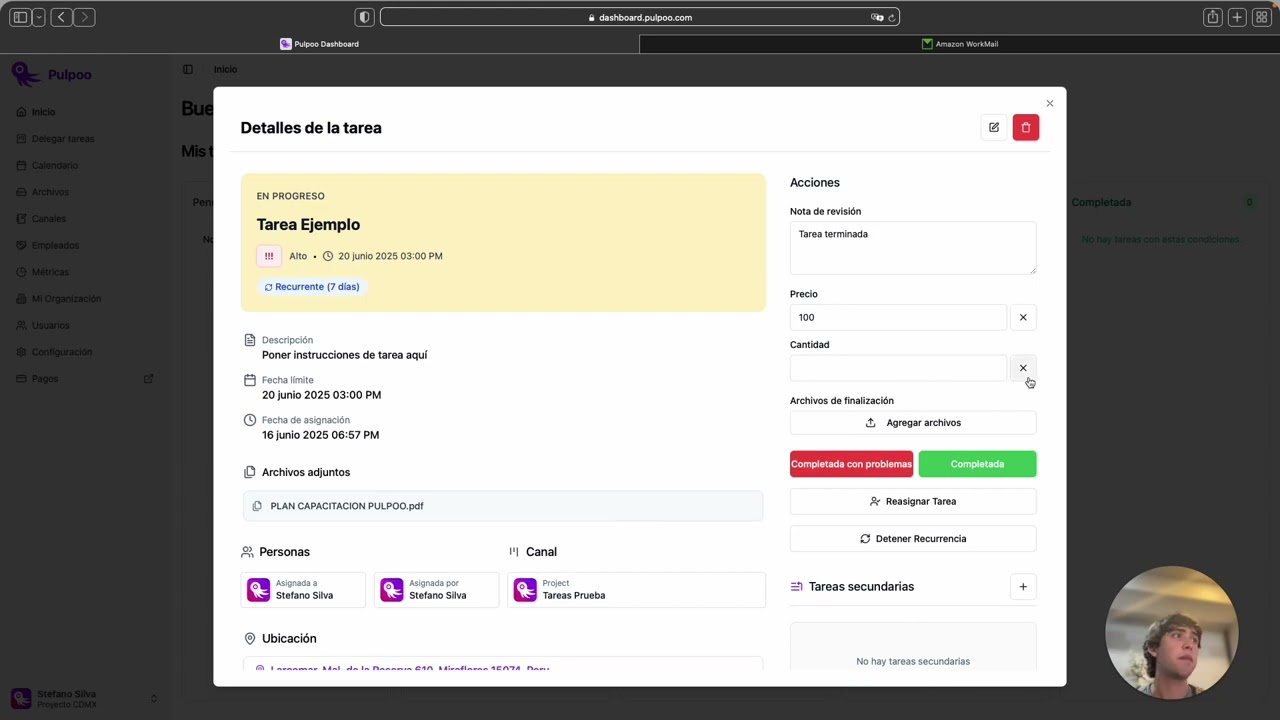The width and height of the screenshot is (1280, 720).
Task: Open a new Safari tab
Action: pos(1237,17)
